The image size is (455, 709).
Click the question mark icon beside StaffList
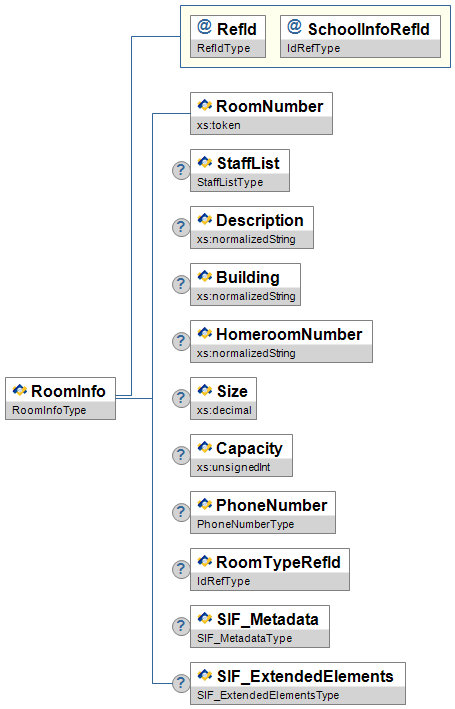pyautogui.click(x=181, y=170)
